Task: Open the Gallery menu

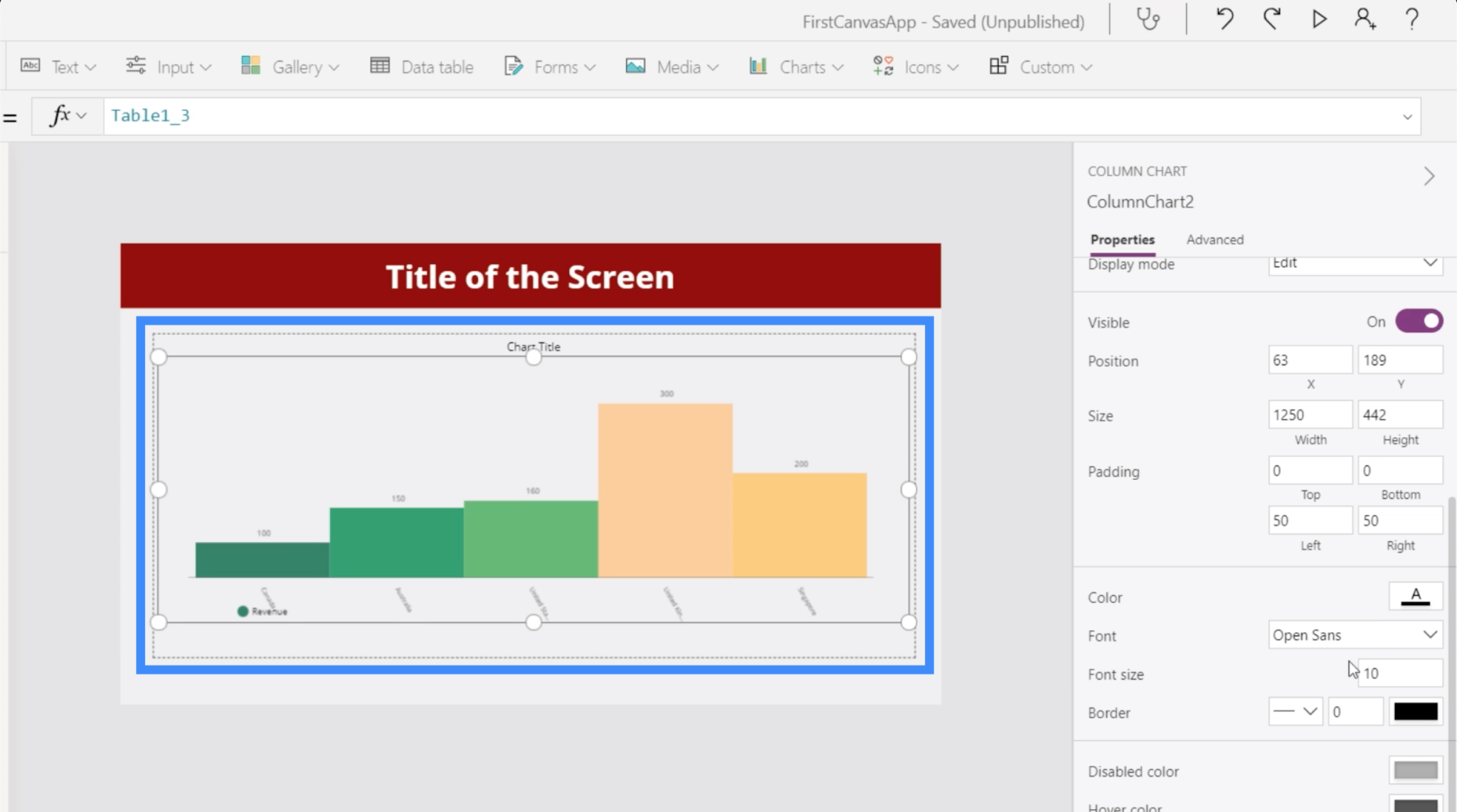Action: pyautogui.click(x=290, y=67)
